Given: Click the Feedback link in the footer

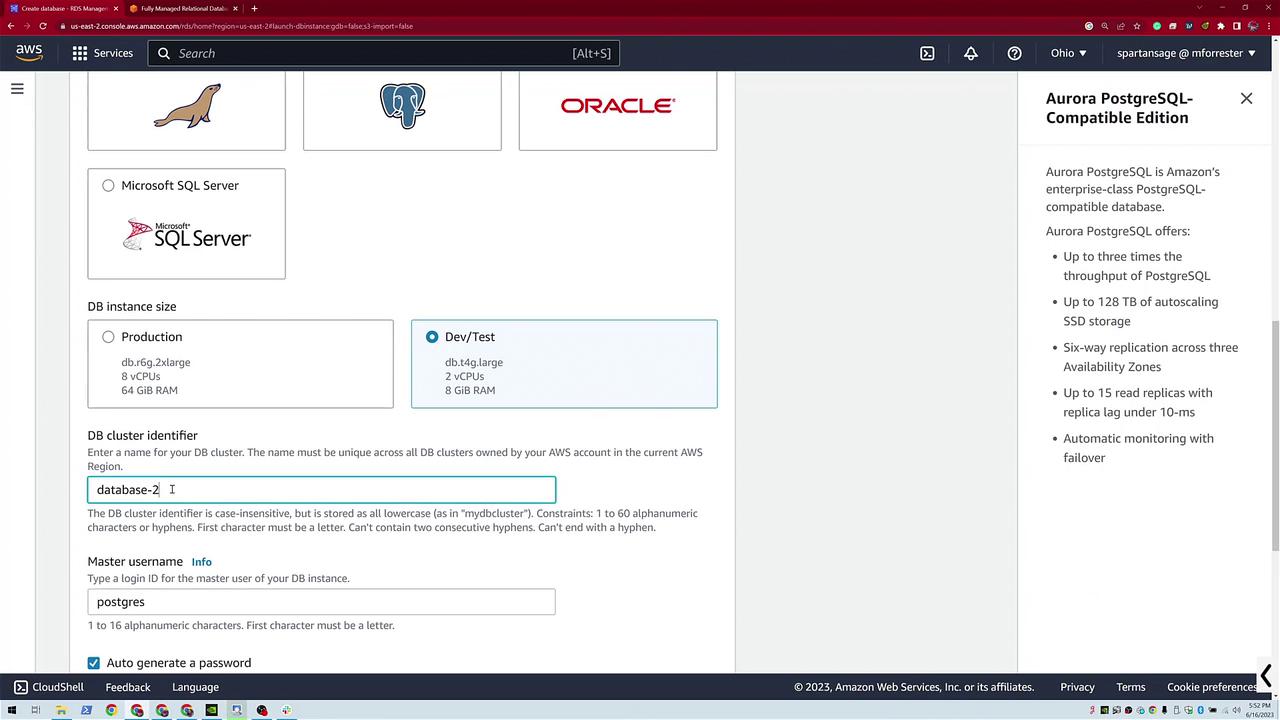Looking at the screenshot, I should 128,687.
